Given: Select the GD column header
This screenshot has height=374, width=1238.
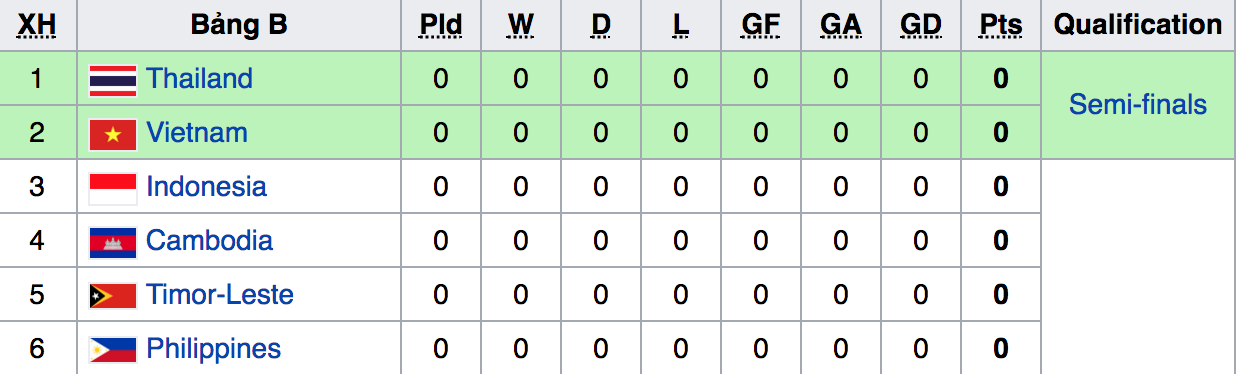Looking at the screenshot, I should tap(921, 25).
